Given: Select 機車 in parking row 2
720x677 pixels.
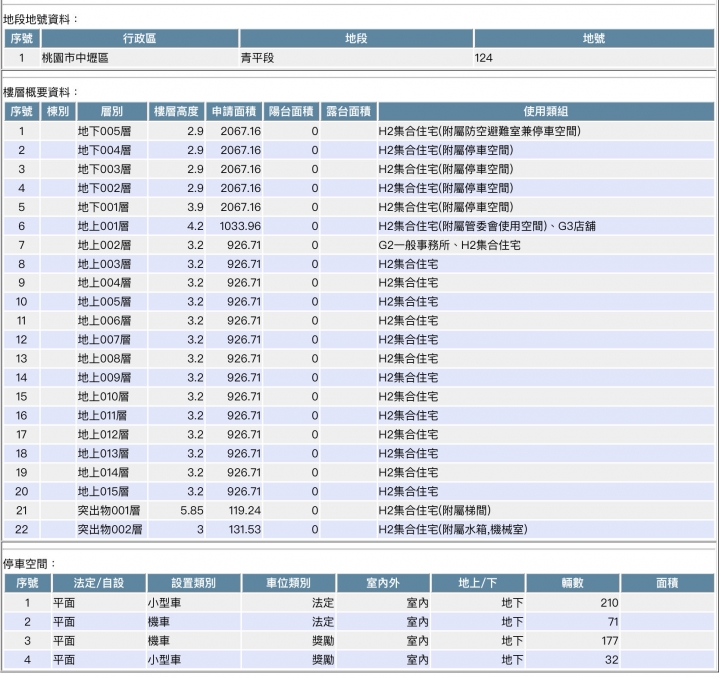Looking at the screenshot, I should tap(159, 622).
